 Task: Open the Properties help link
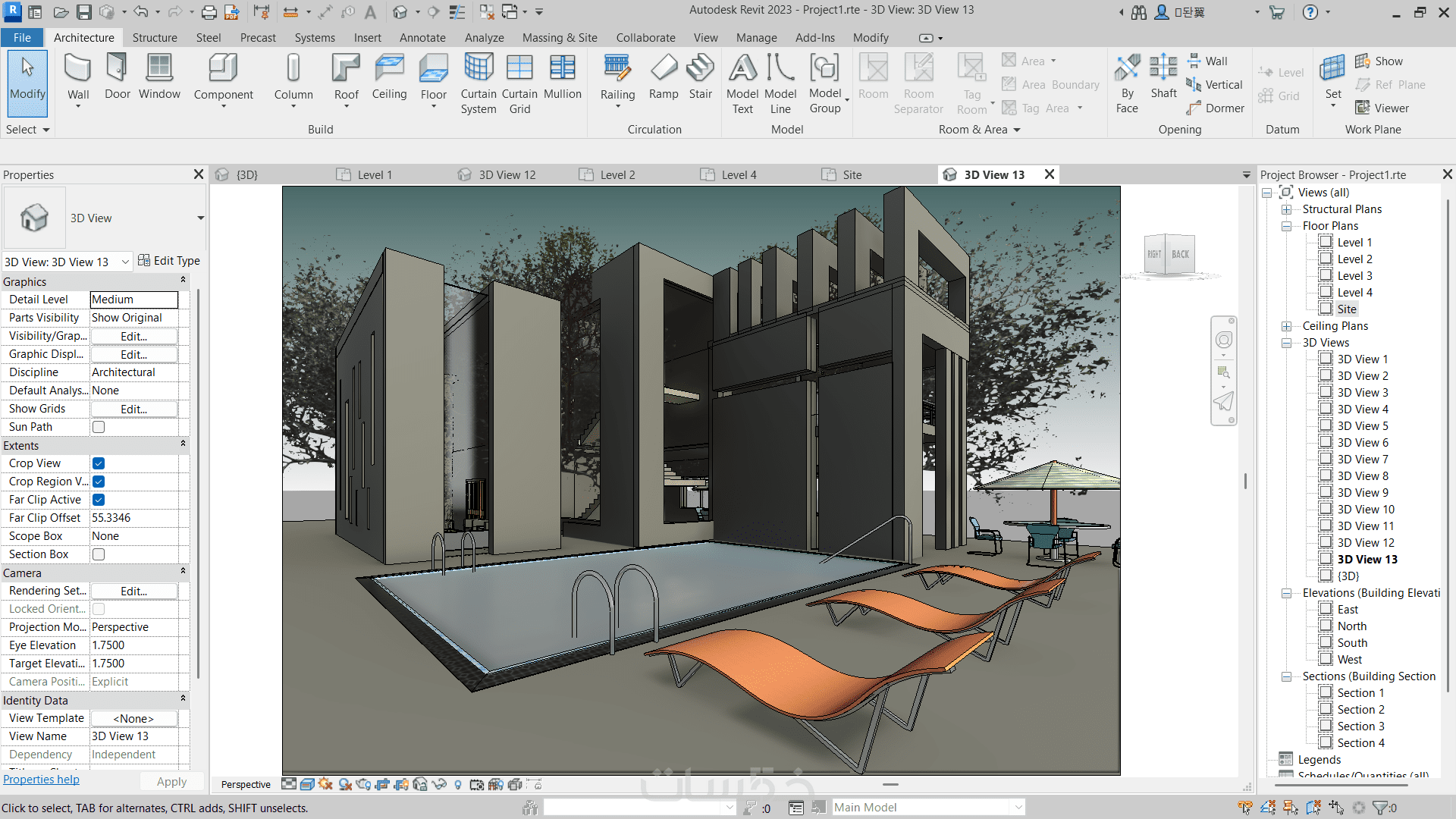tap(41, 780)
